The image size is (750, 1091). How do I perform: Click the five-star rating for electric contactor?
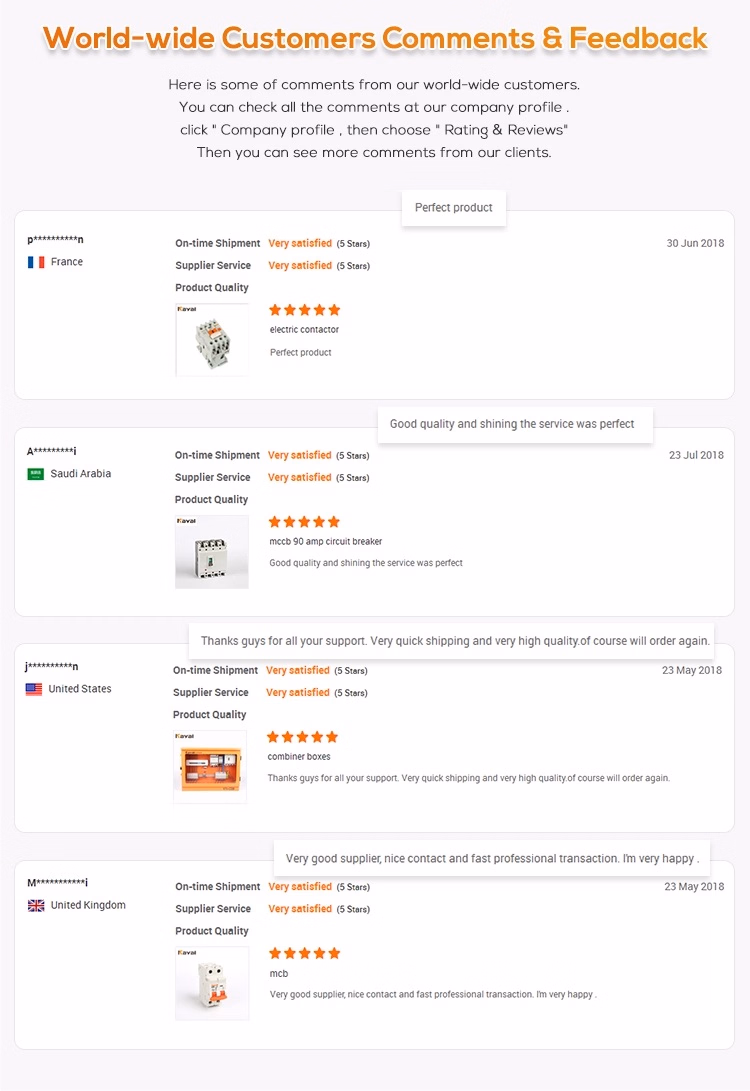pos(305,310)
